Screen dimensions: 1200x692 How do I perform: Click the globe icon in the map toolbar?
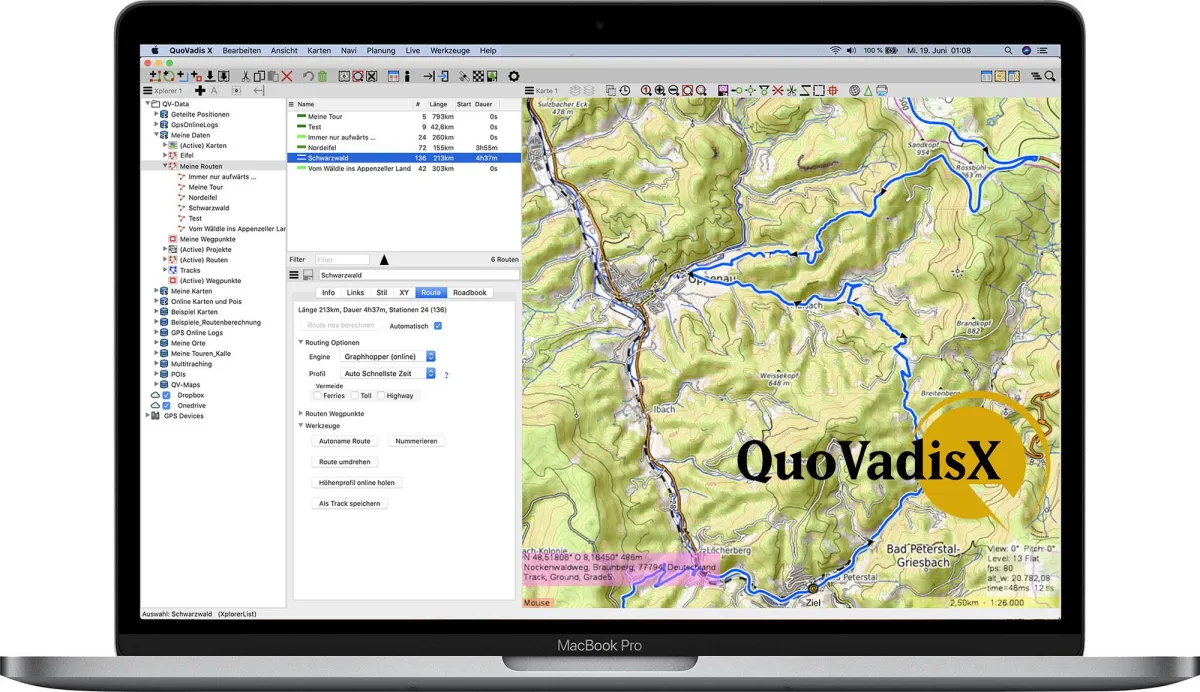pyautogui.click(x=853, y=90)
